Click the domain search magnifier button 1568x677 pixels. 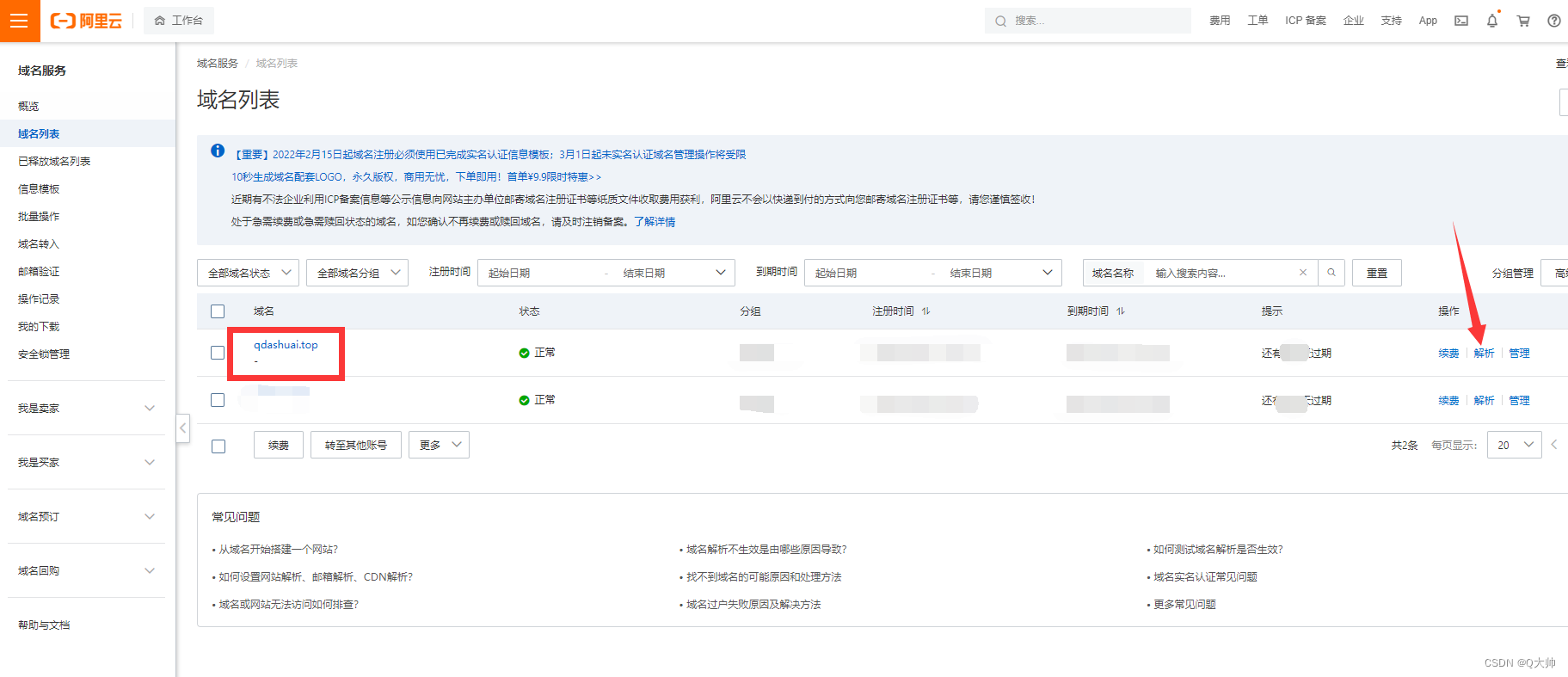pos(1331,273)
